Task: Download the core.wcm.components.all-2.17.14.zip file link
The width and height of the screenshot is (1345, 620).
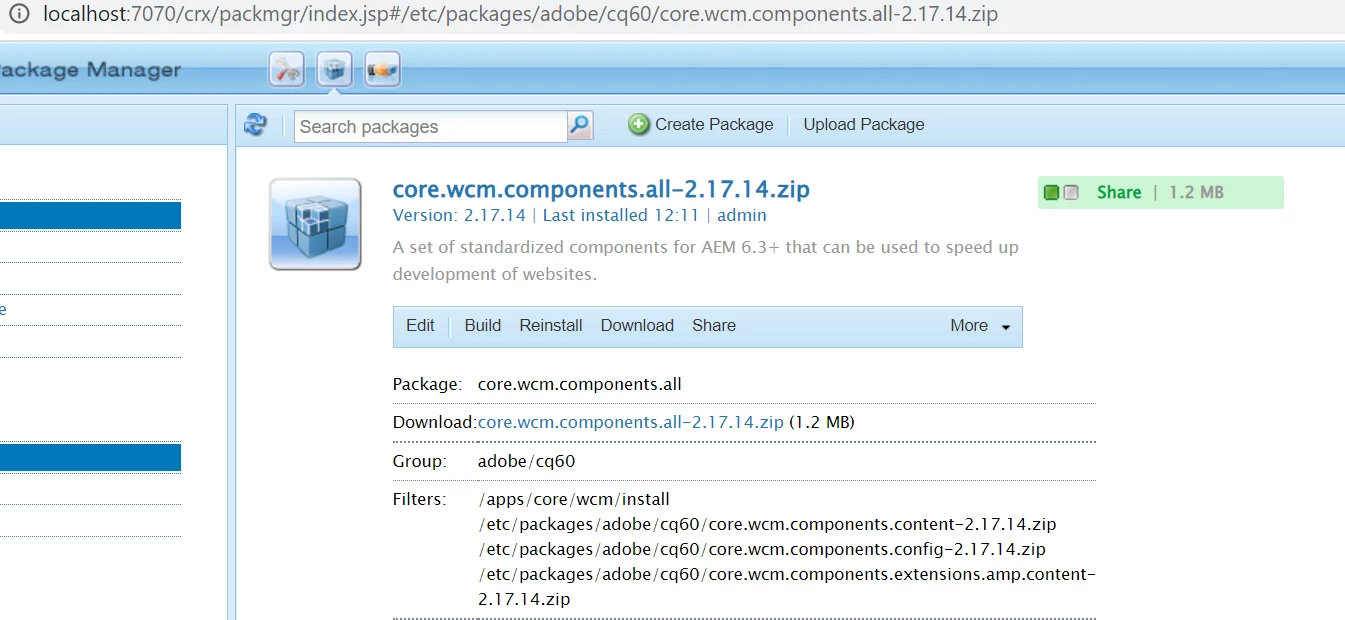Action: 631,422
